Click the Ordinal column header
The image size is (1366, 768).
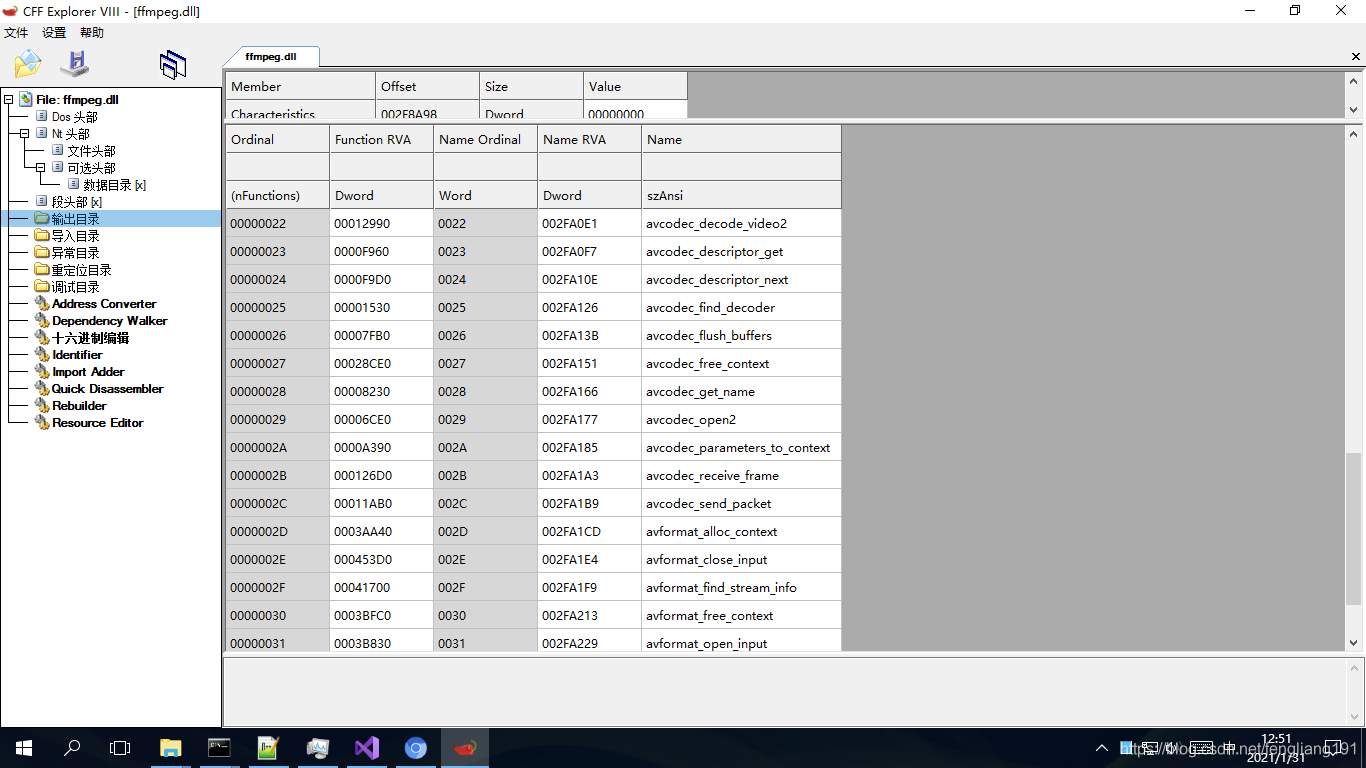[x=277, y=139]
